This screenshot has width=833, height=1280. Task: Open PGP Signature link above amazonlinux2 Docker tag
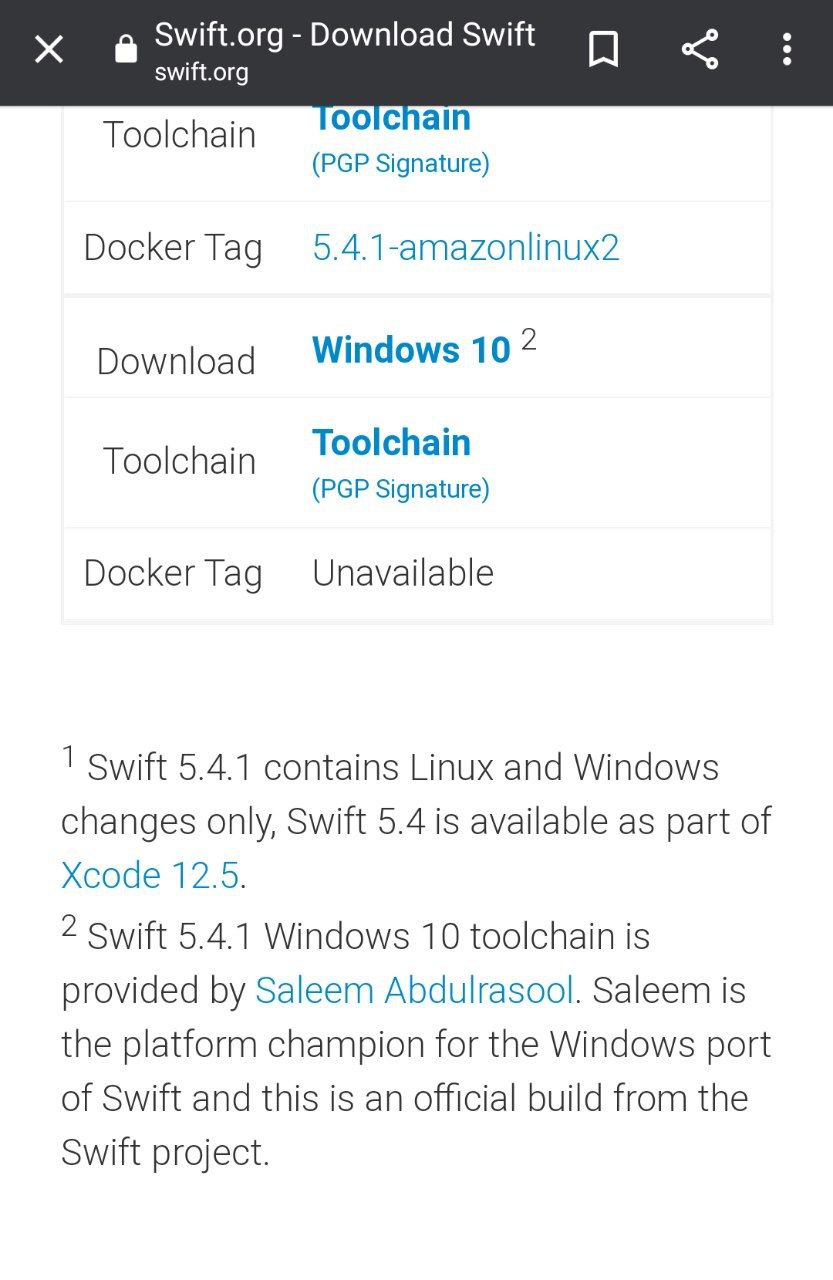click(x=400, y=163)
